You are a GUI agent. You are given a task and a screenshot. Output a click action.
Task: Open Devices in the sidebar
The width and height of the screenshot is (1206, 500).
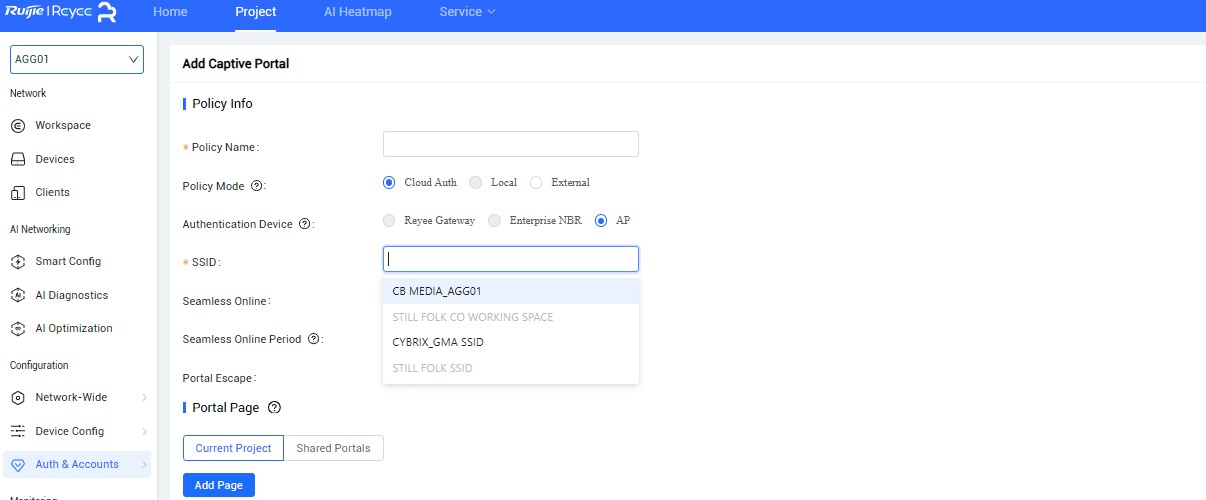pos(55,159)
